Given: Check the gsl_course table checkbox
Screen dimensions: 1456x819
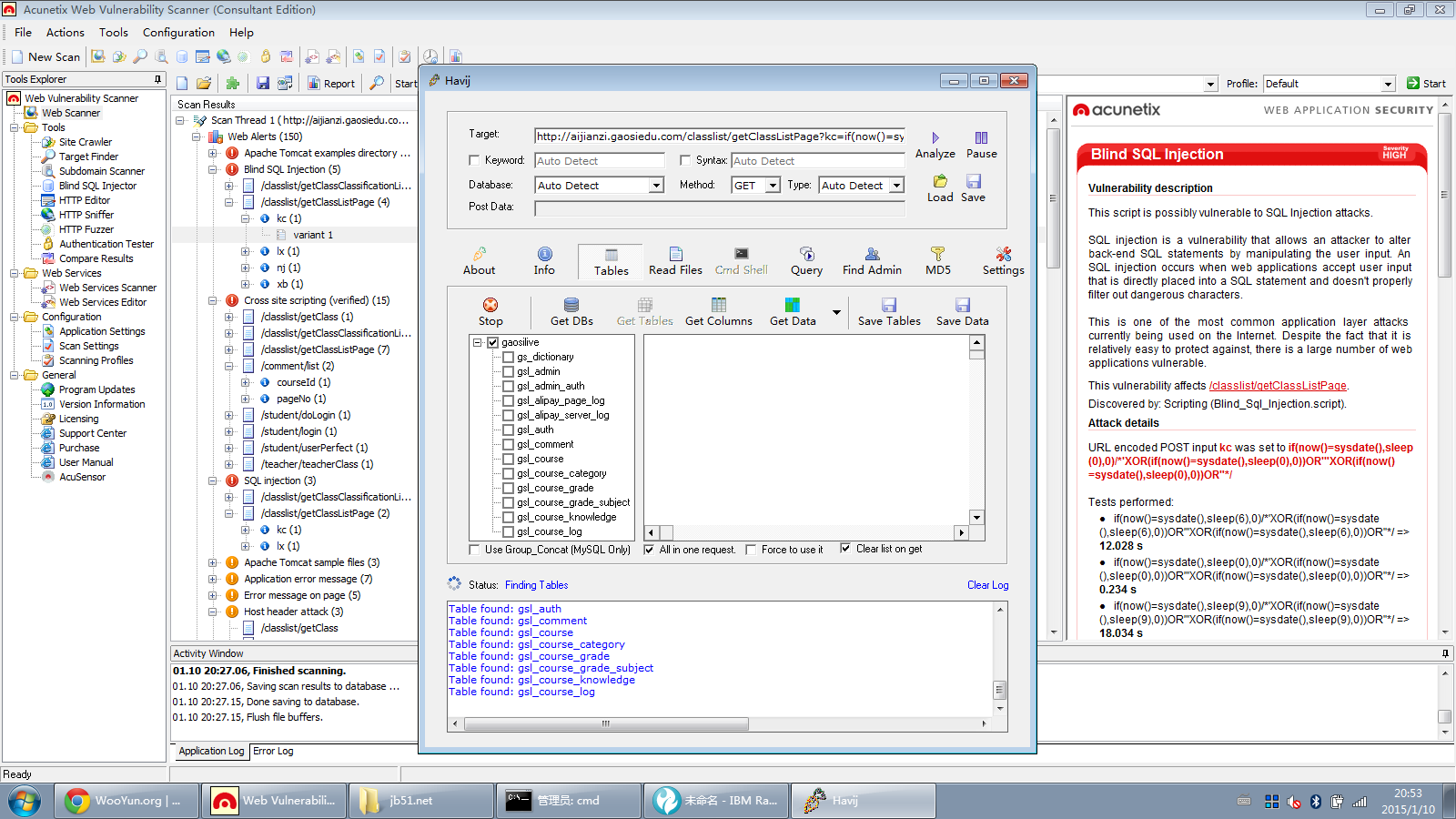Looking at the screenshot, I should pos(509,459).
